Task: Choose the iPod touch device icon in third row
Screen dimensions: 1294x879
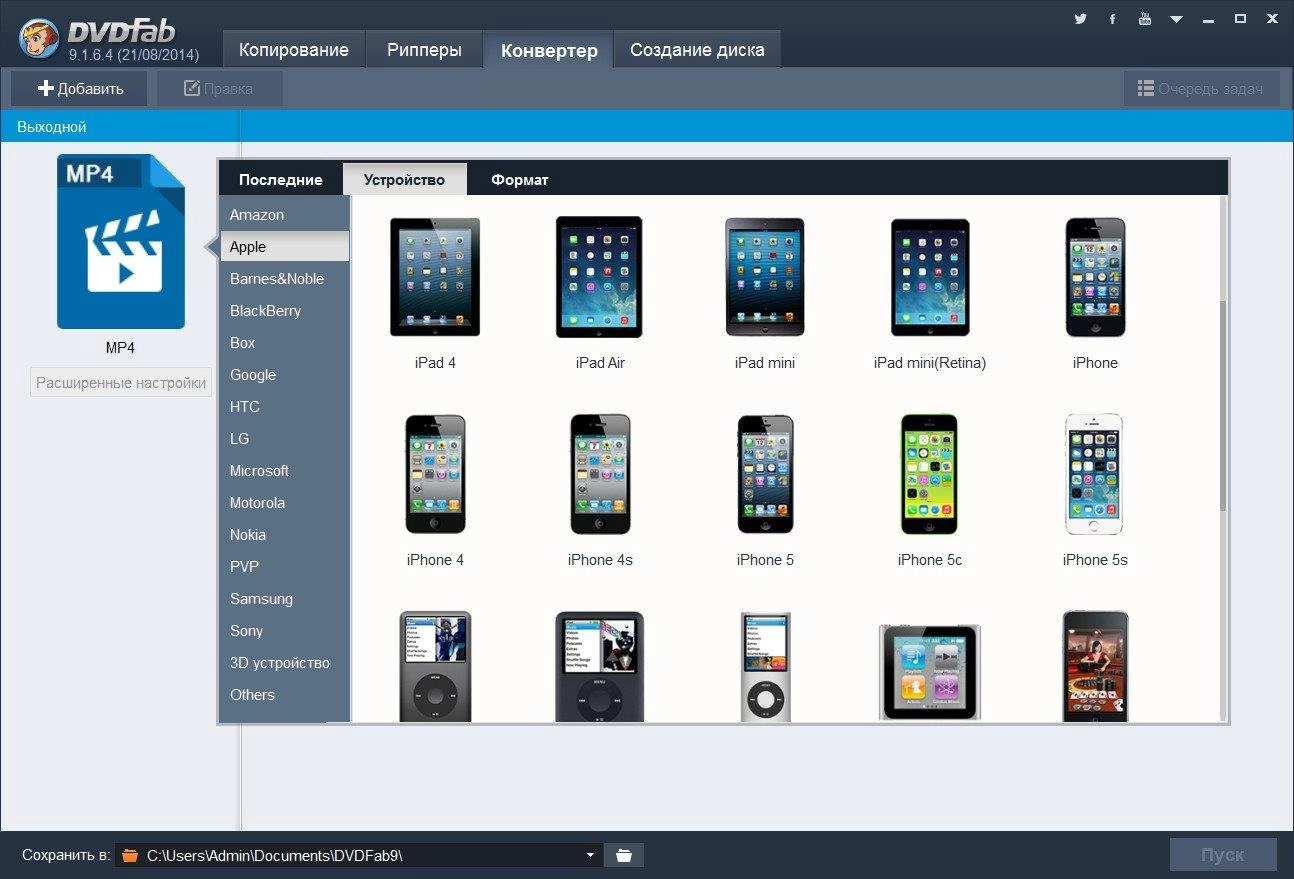Action: [1095, 666]
